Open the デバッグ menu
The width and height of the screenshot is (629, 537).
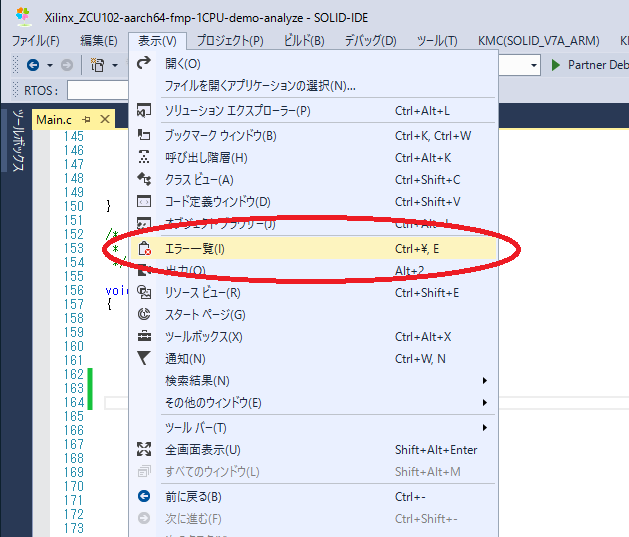tap(370, 41)
